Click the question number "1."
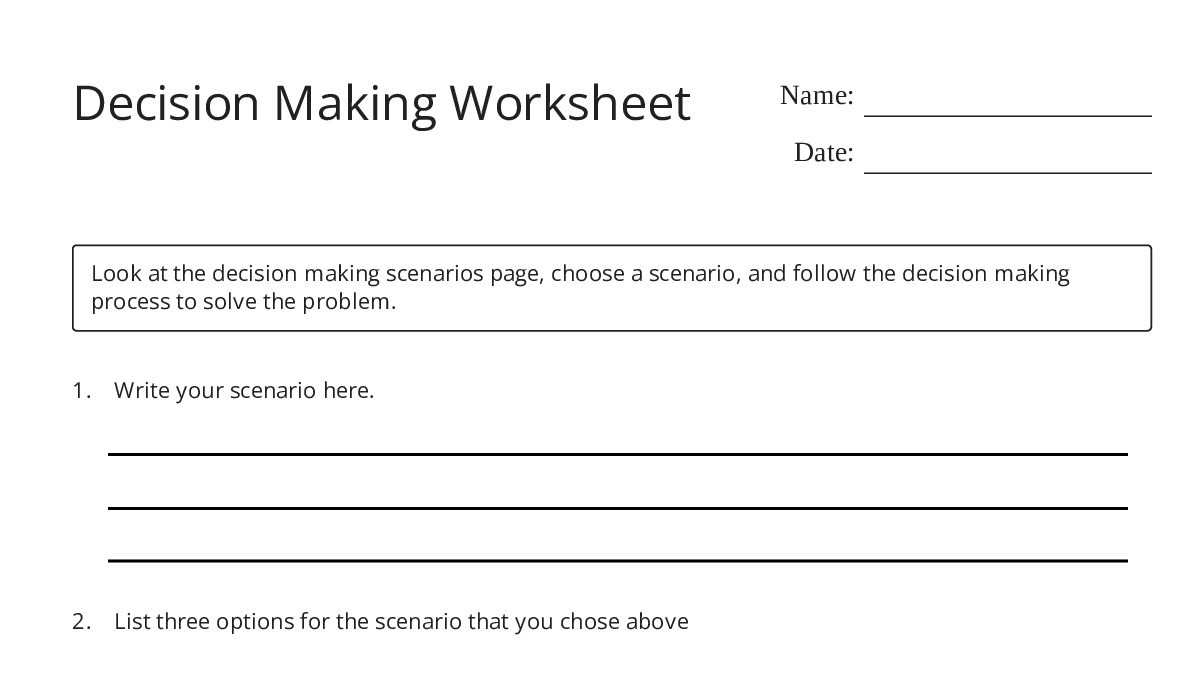The image size is (1200, 675). click(x=81, y=391)
